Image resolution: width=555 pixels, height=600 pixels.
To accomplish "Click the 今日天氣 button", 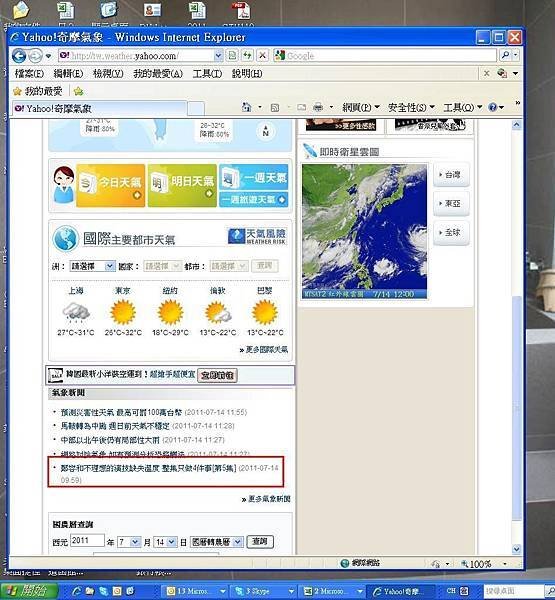I will (111, 186).
